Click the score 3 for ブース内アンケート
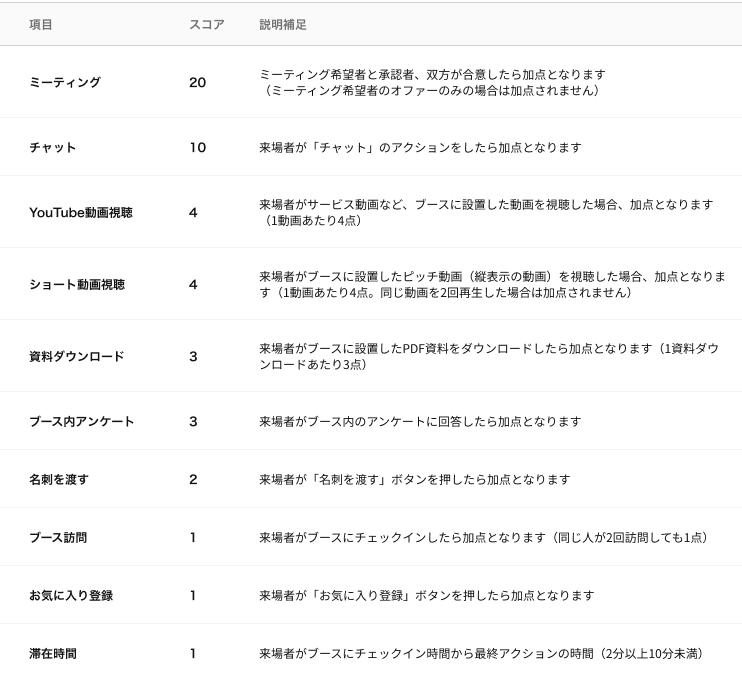Viewport: 742px width, 680px height. tap(193, 422)
